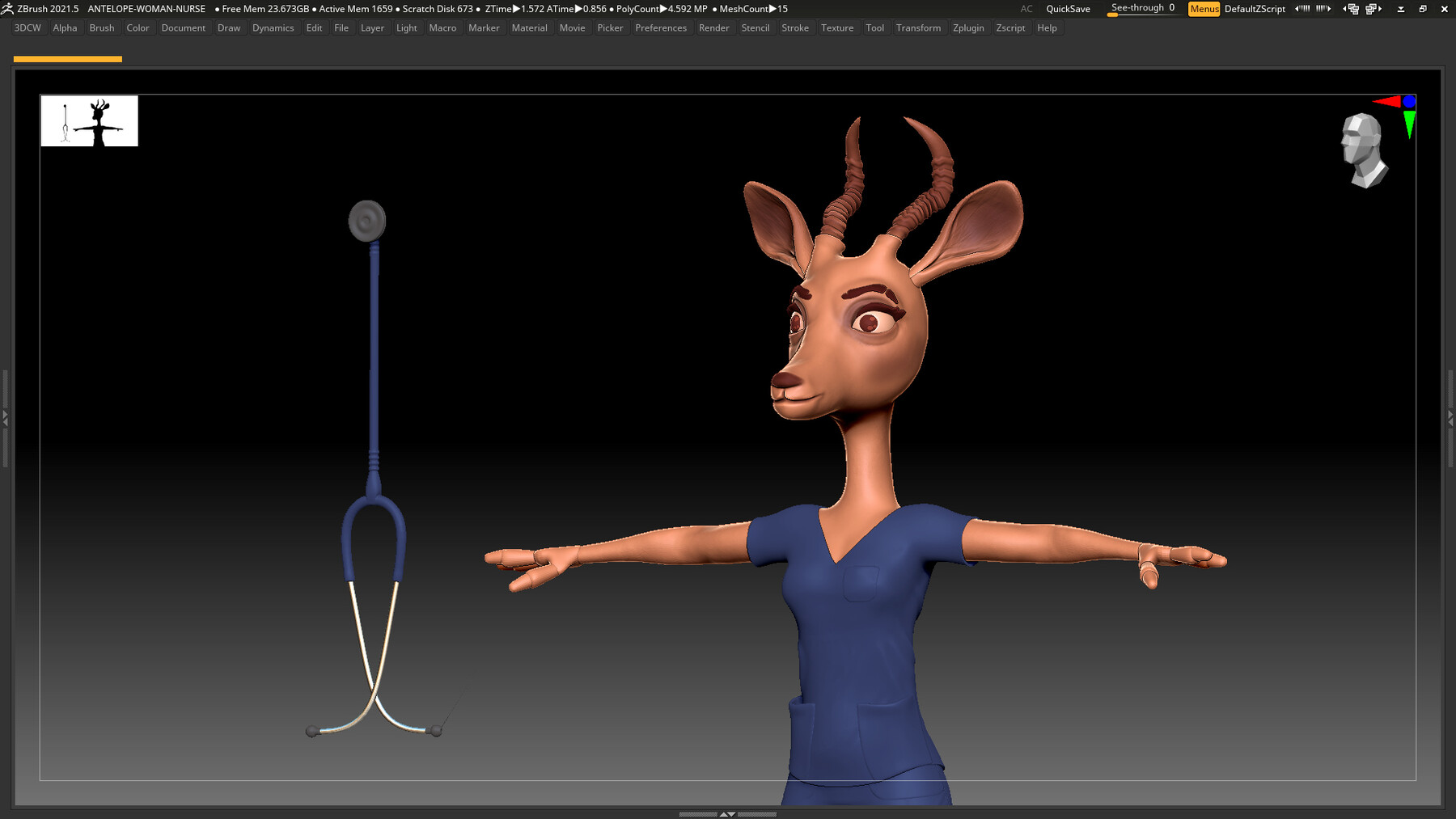
Task: Toggle the Menus button
Action: (x=1204, y=9)
